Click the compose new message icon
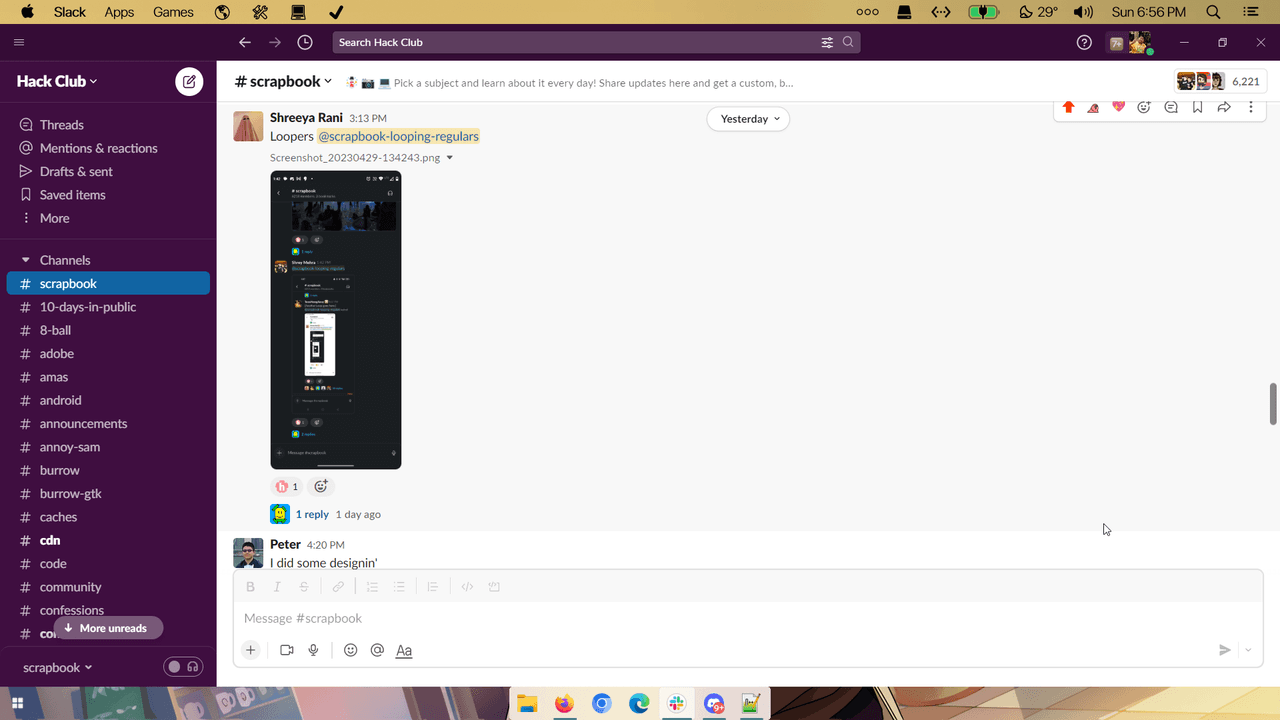Viewport: 1280px width, 720px height. 189,82
